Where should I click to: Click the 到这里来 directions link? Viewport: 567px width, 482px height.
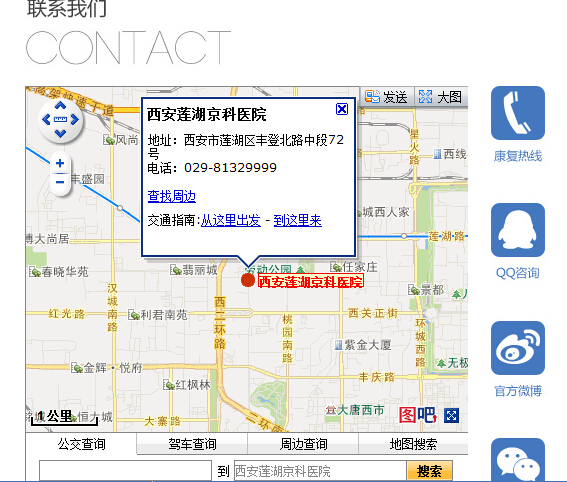coord(298,220)
